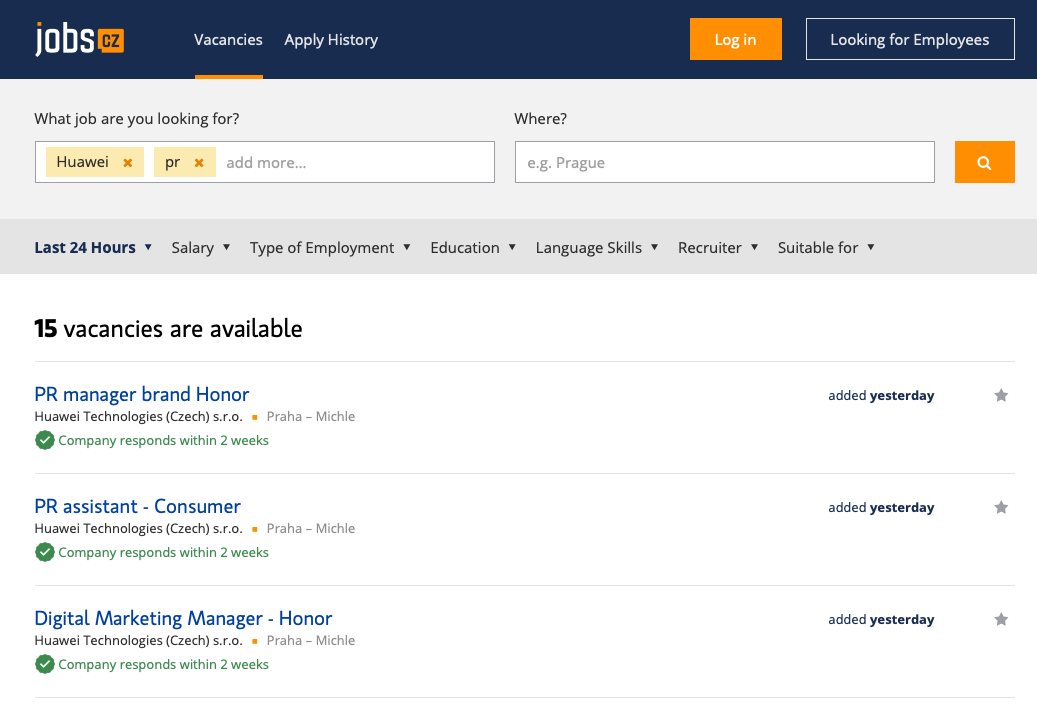The image size is (1037, 705).
Task: Click the orange search magnifier button
Action: coord(984,162)
